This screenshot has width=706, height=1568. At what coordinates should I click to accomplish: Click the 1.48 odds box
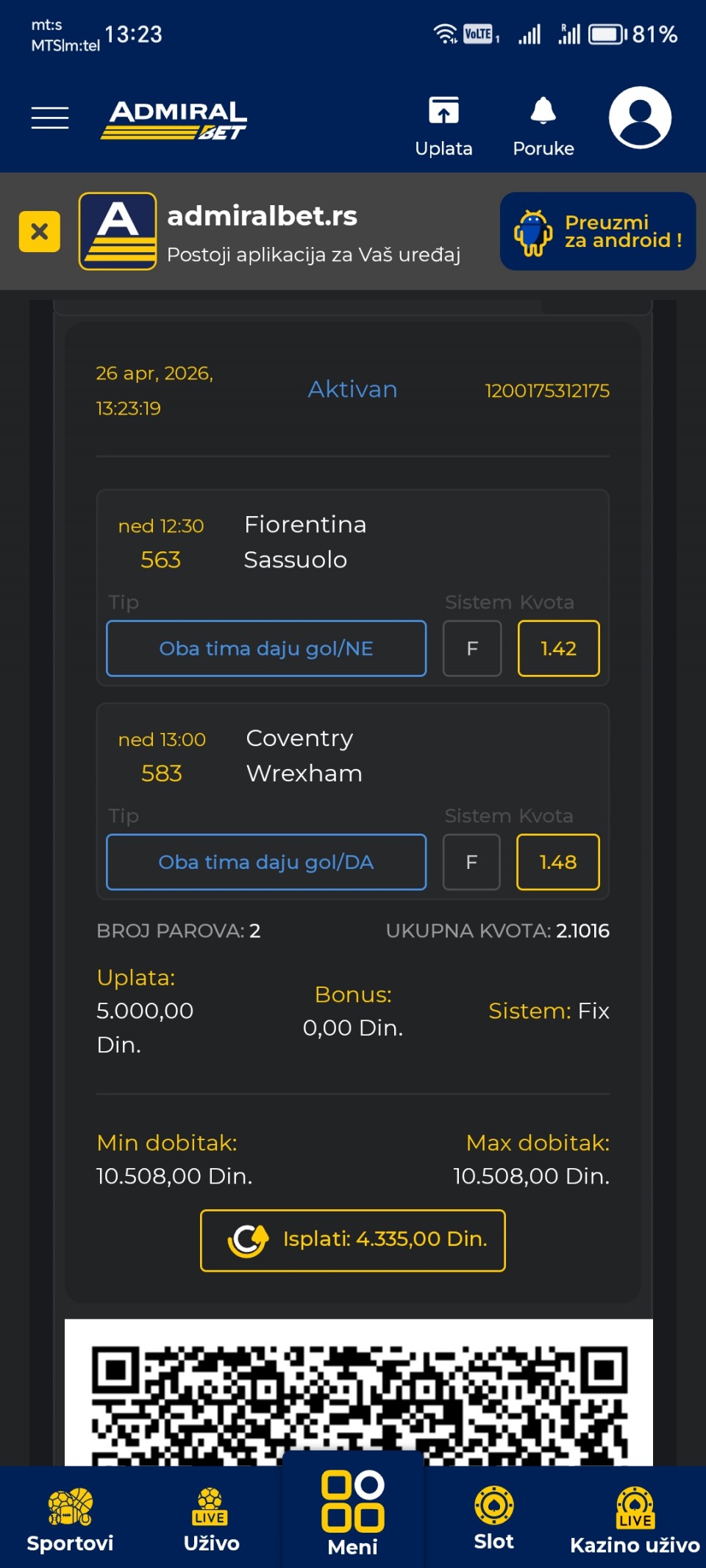pyautogui.click(x=557, y=862)
